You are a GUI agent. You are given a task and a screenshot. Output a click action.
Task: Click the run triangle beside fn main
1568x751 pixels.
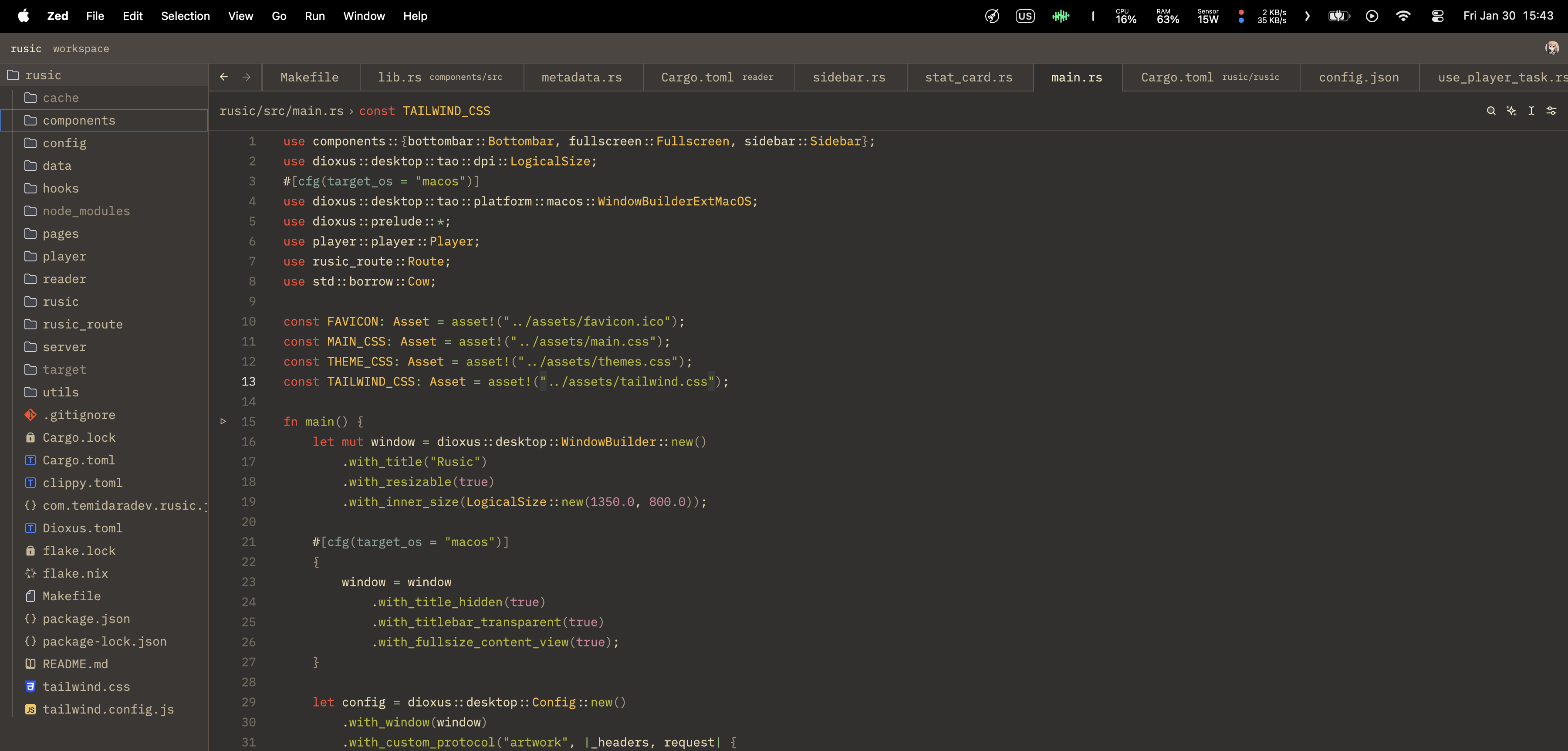pyautogui.click(x=223, y=421)
